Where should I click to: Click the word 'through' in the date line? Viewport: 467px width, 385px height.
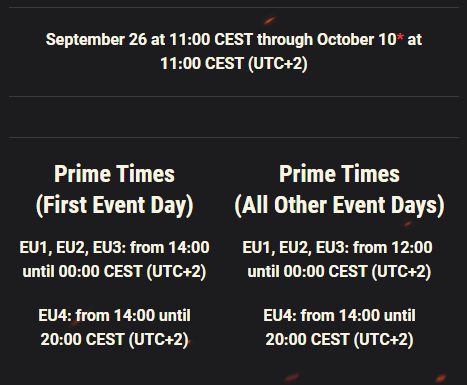(285, 40)
